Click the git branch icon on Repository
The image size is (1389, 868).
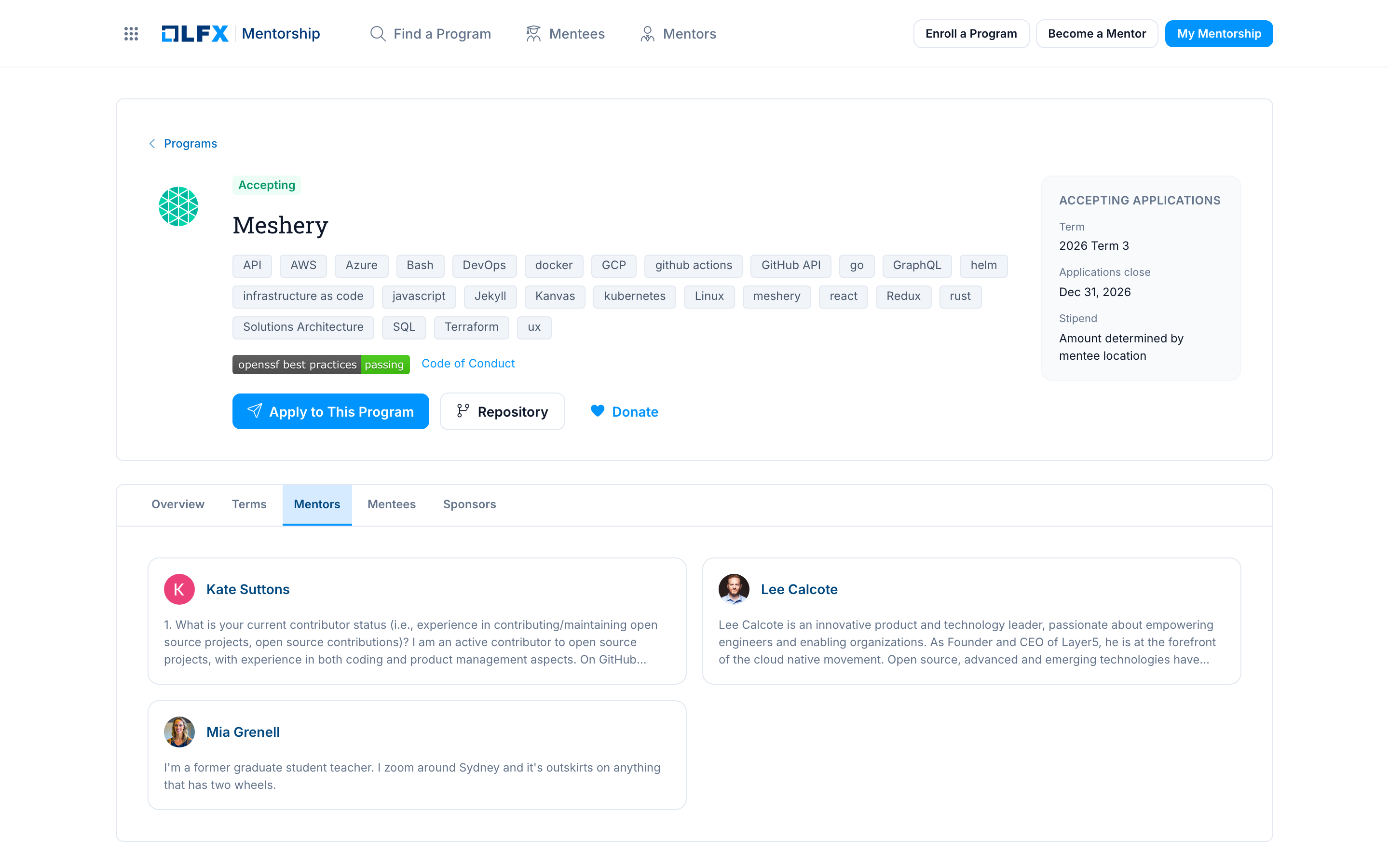(463, 411)
